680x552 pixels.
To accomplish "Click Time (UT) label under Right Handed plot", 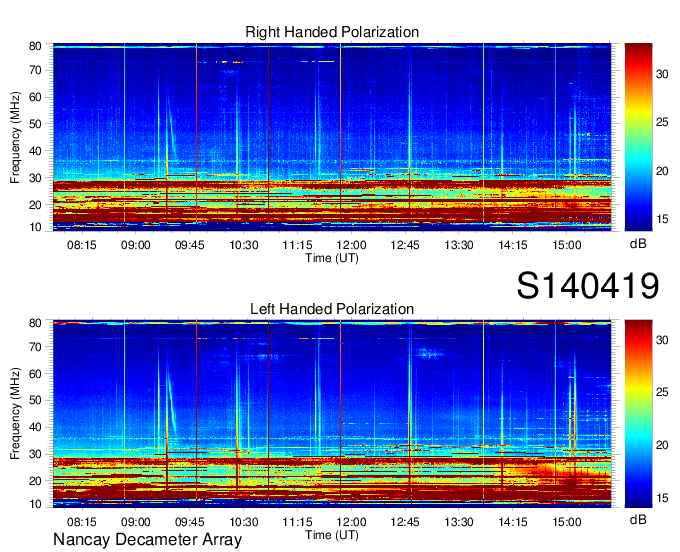I will tap(332, 258).
